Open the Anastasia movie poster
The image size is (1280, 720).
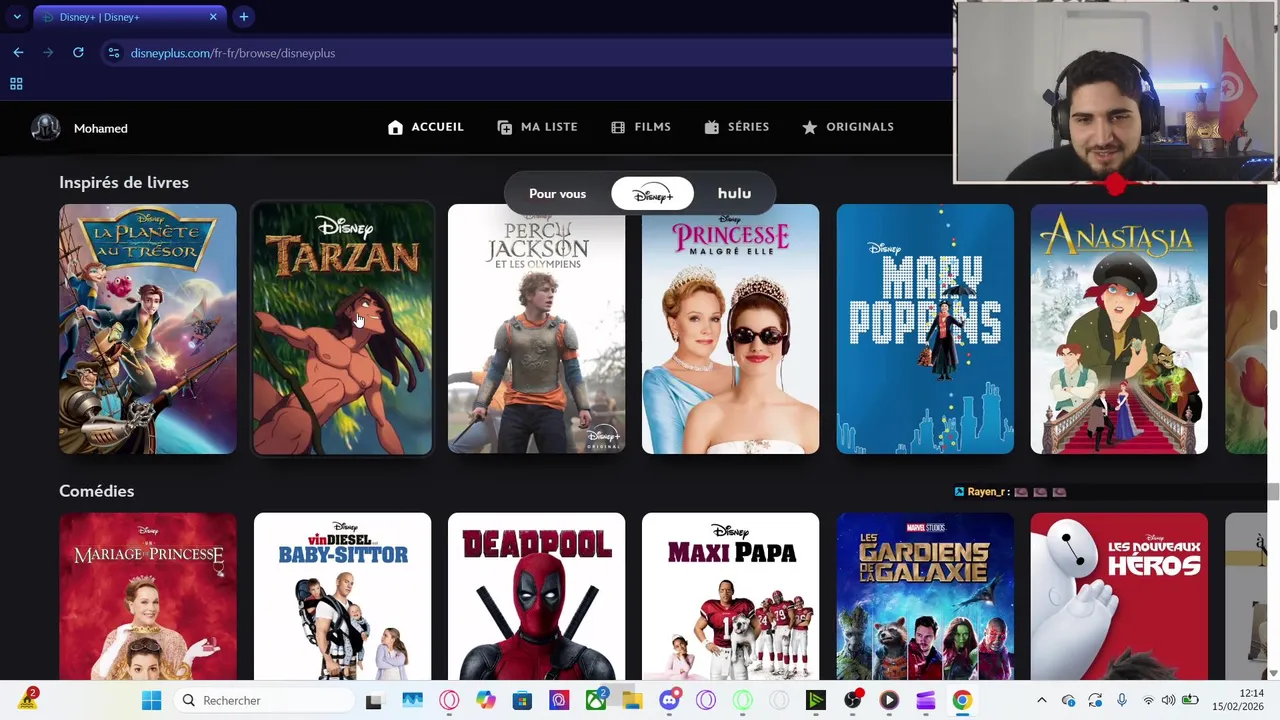coord(1119,329)
